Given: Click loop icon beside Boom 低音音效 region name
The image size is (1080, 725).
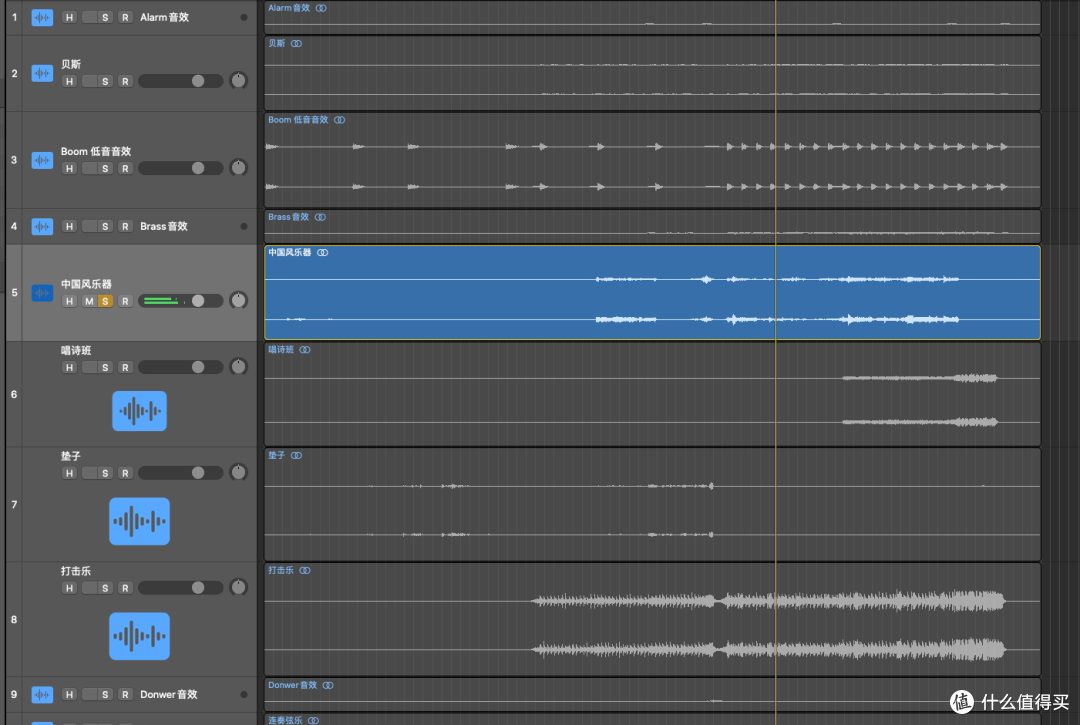Looking at the screenshot, I should [x=340, y=120].
